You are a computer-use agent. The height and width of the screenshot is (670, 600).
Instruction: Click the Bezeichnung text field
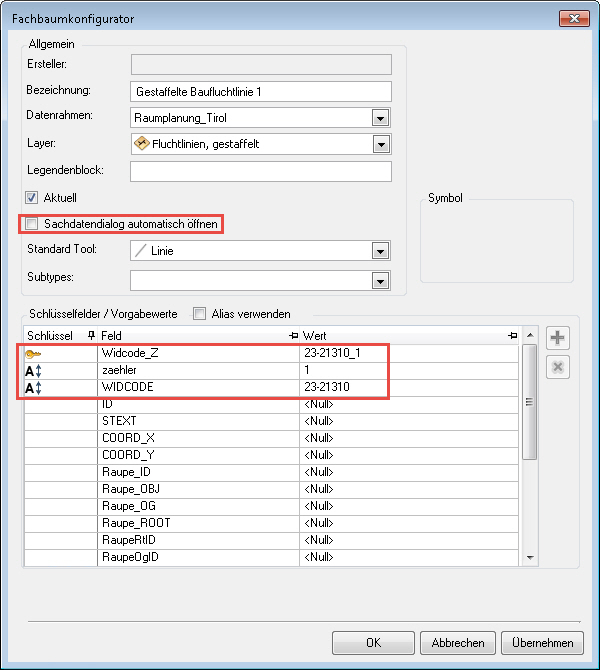260,91
